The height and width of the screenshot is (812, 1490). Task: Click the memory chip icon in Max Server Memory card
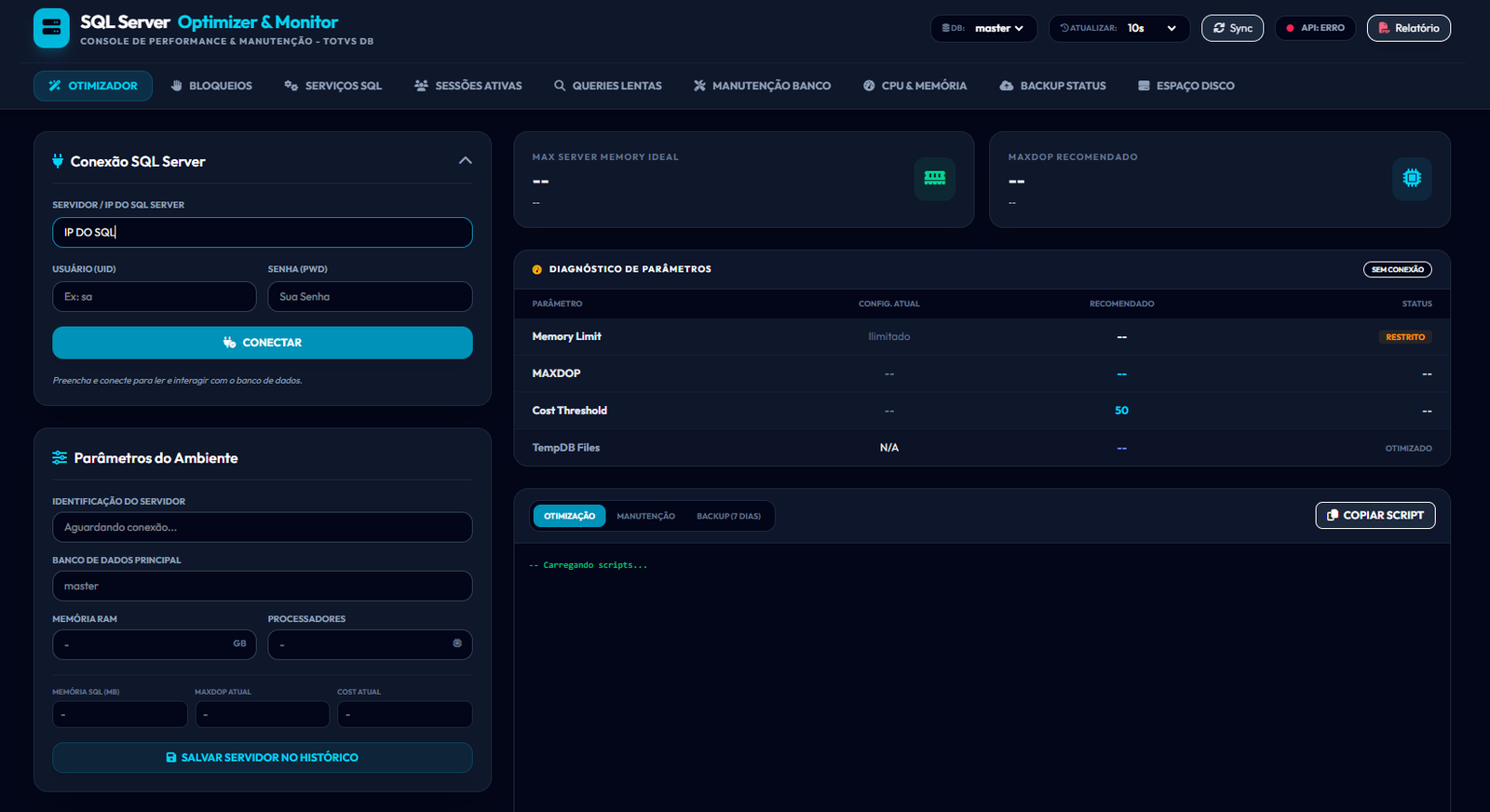pos(935,178)
